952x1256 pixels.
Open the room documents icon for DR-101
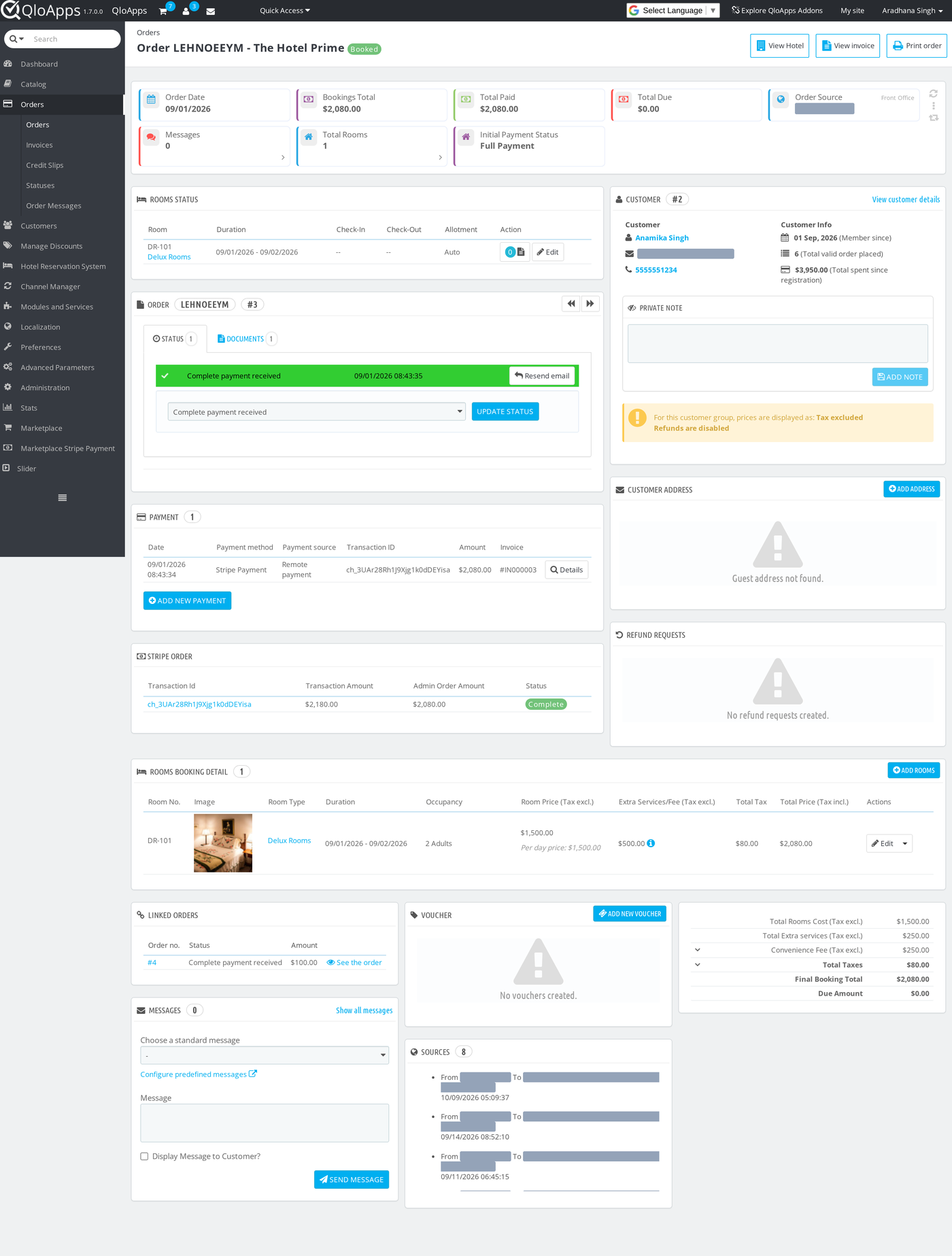[x=515, y=252]
